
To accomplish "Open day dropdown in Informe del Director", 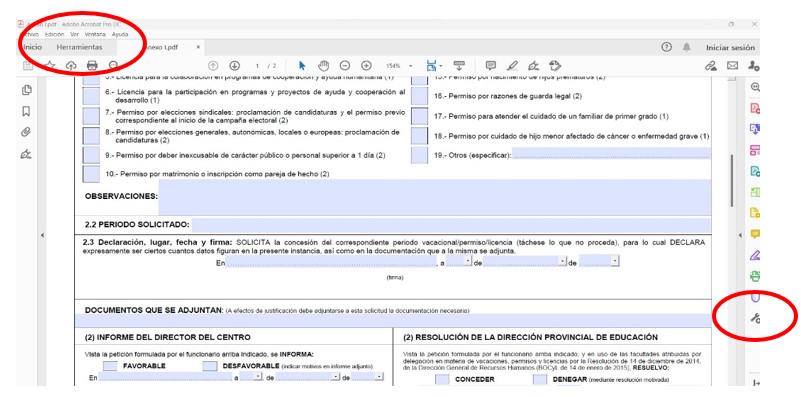I will (258, 377).
